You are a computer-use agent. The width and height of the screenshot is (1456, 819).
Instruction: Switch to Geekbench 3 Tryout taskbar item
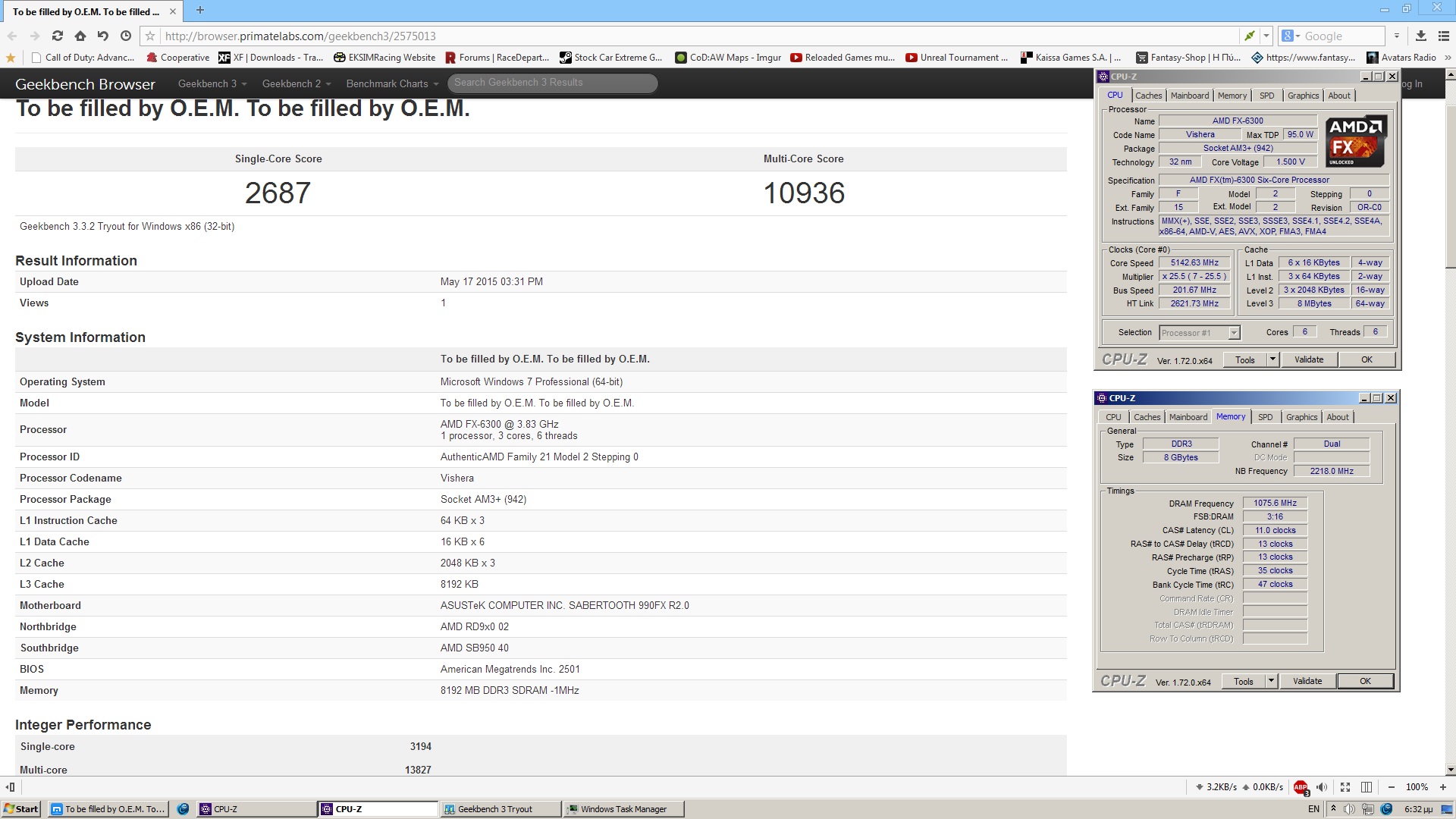point(500,809)
